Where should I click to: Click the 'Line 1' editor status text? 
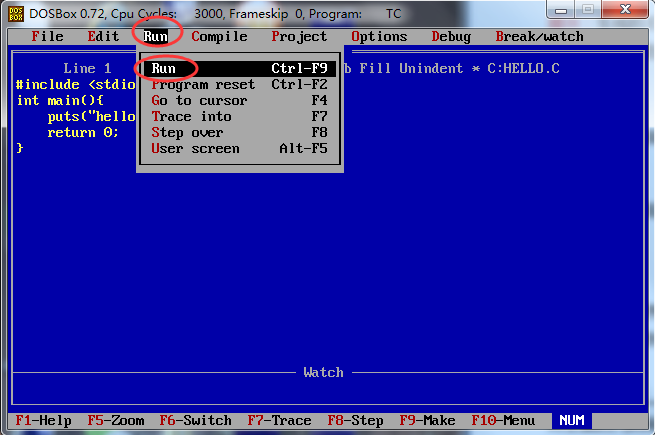point(87,69)
